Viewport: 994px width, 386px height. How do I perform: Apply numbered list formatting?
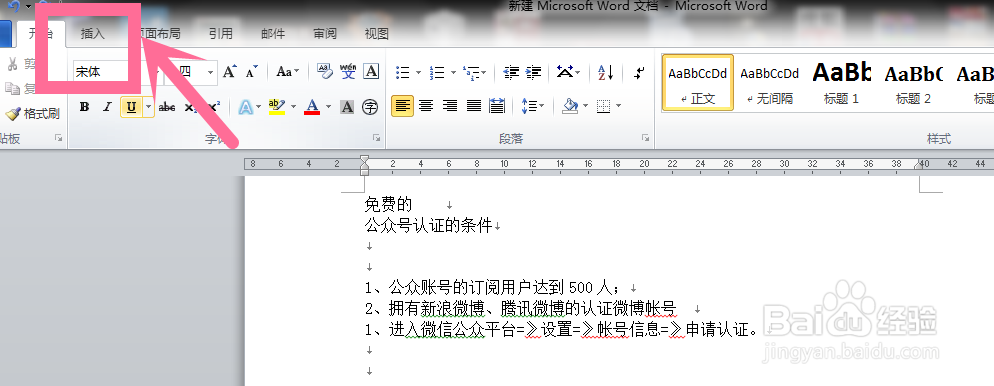click(x=437, y=72)
